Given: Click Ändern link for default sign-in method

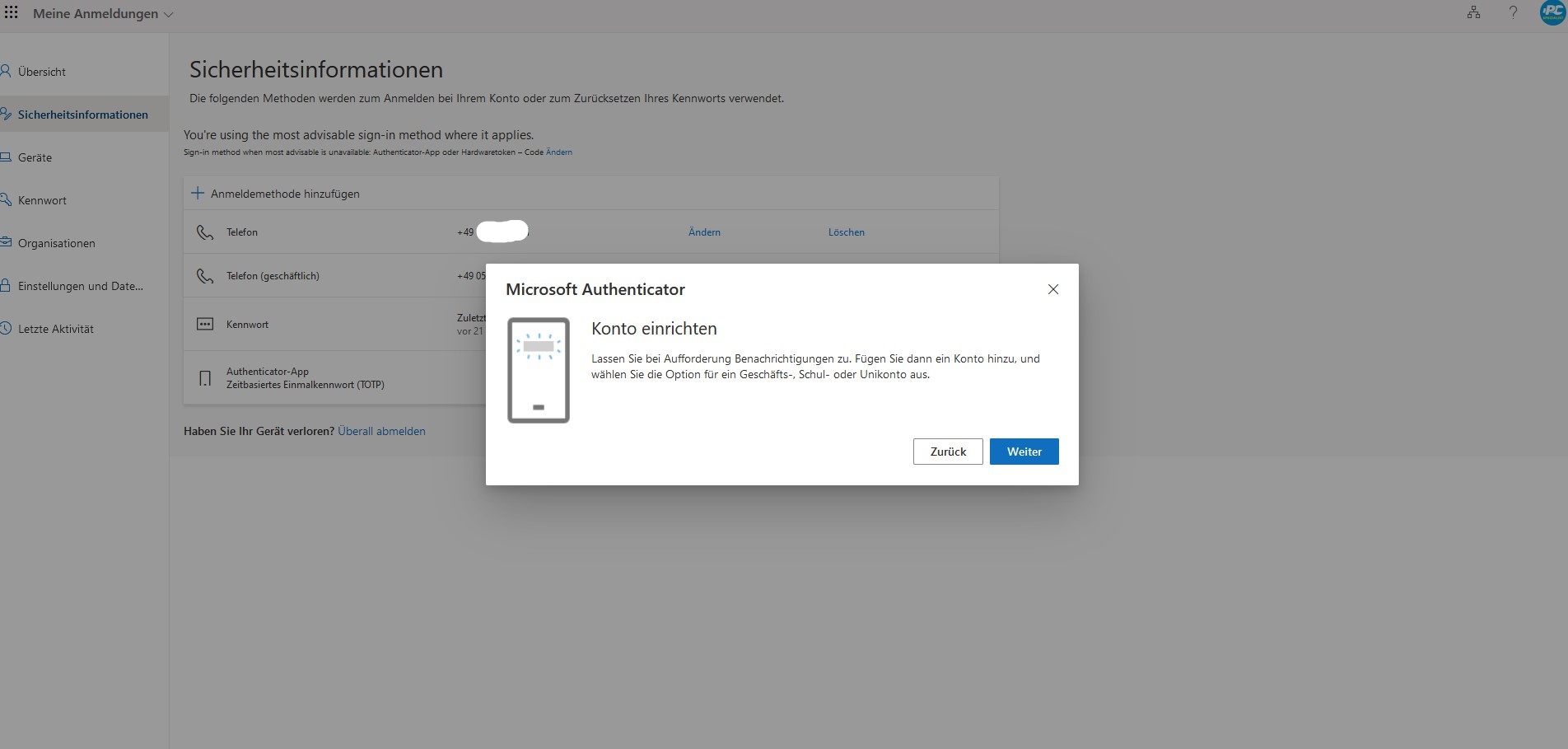Looking at the screenshot, I should point(558,152).
